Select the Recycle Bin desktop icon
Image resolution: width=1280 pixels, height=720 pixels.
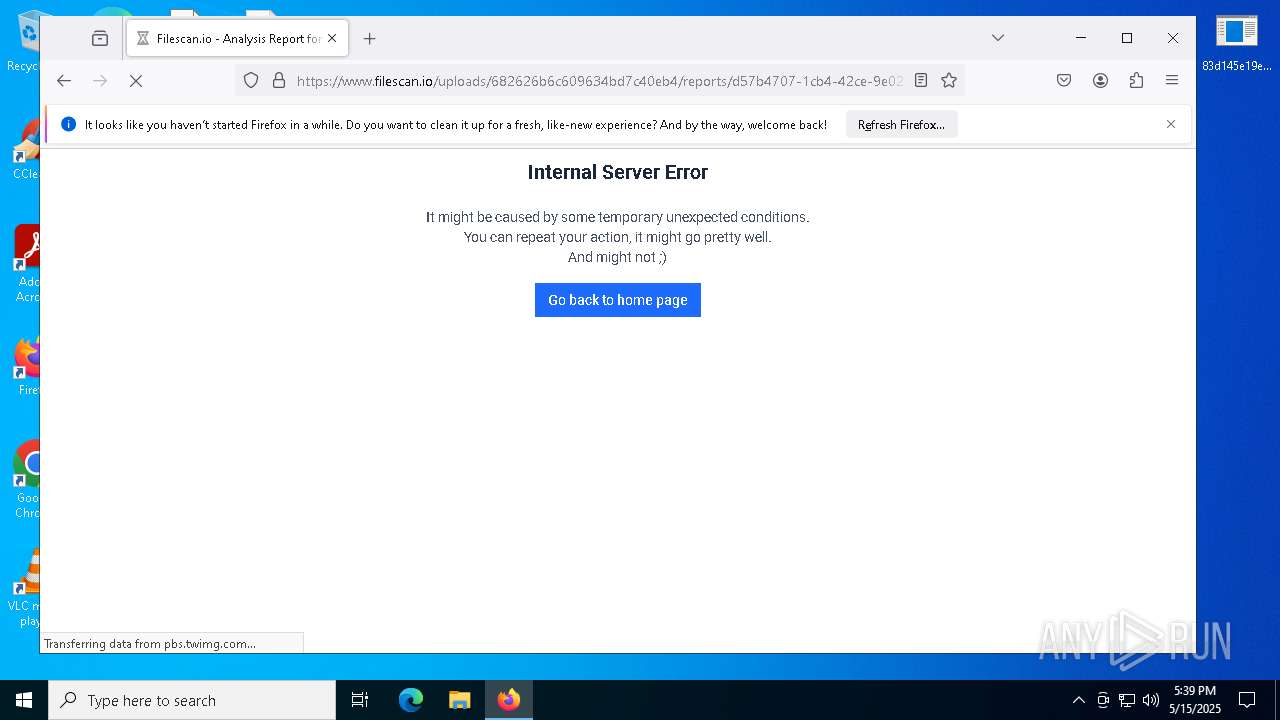point(22,41)
